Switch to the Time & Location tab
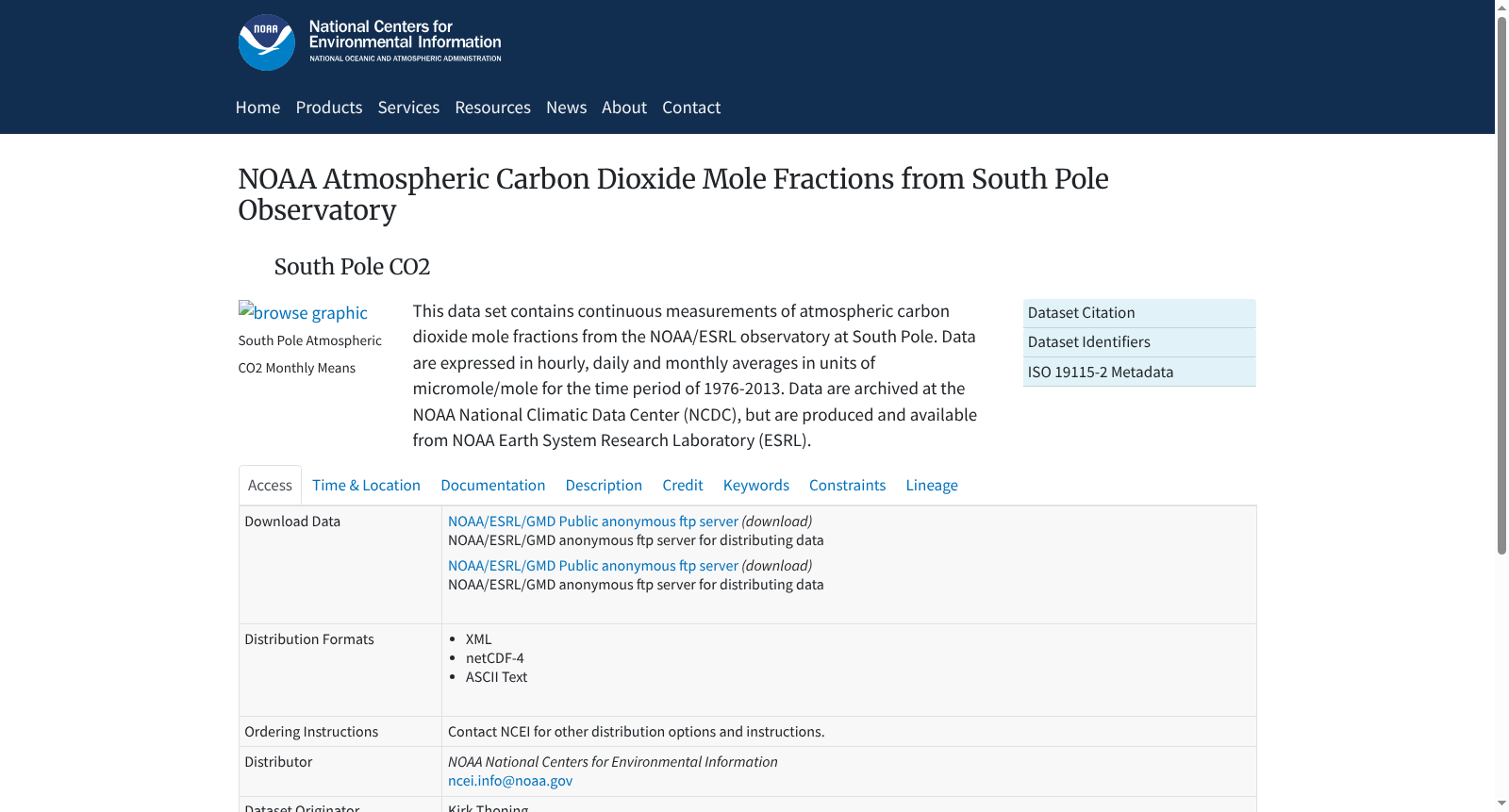1509x812 pixels. (366, 485)
